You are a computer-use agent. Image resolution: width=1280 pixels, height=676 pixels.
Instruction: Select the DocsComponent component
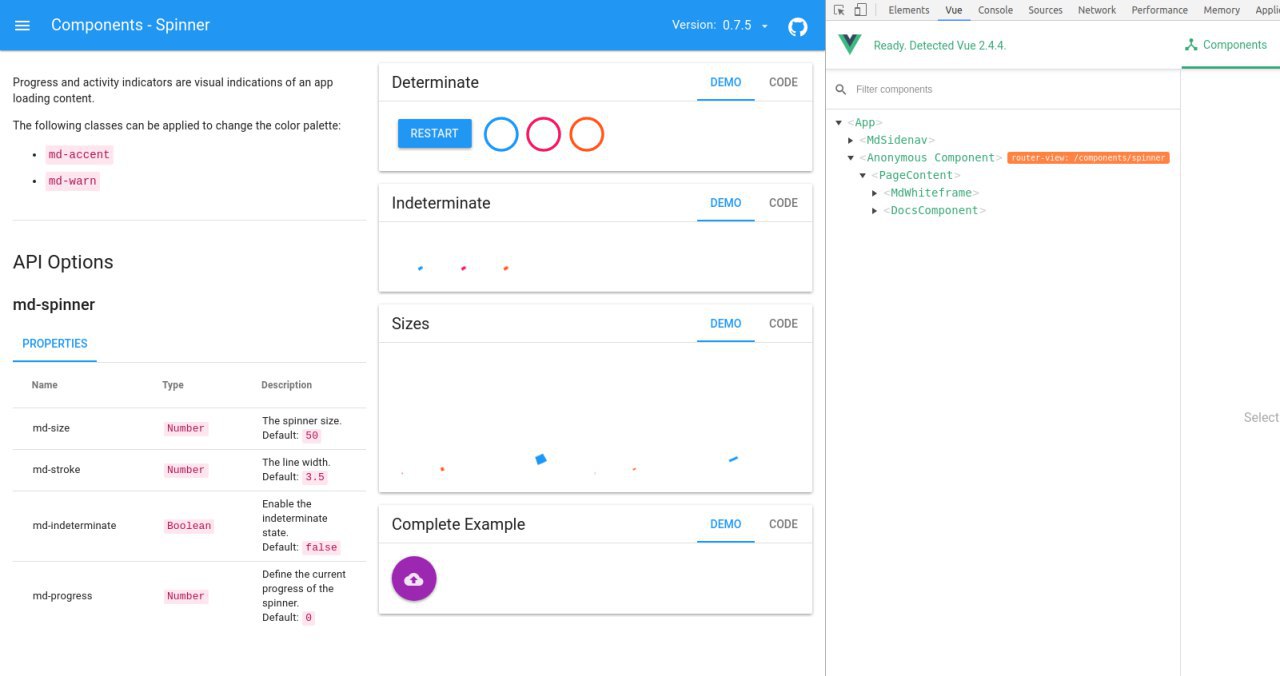click(x=936, y=210)
